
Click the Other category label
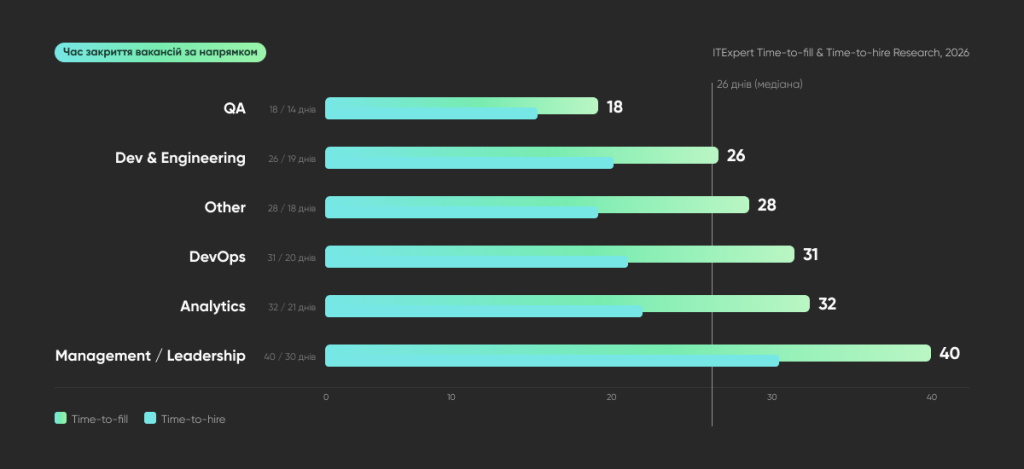(225, 207)
